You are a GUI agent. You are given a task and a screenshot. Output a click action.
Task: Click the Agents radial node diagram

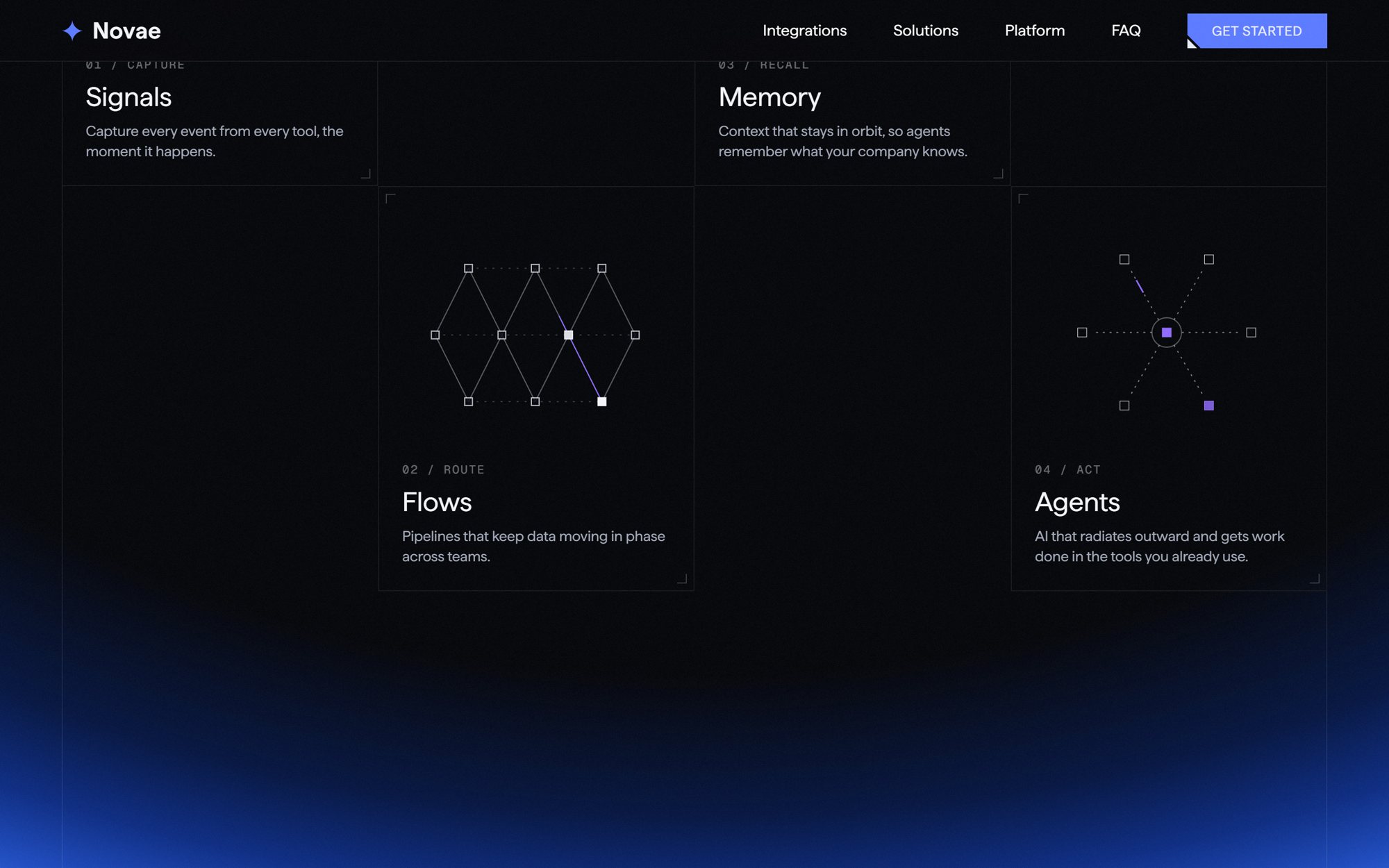point(1167,333)
